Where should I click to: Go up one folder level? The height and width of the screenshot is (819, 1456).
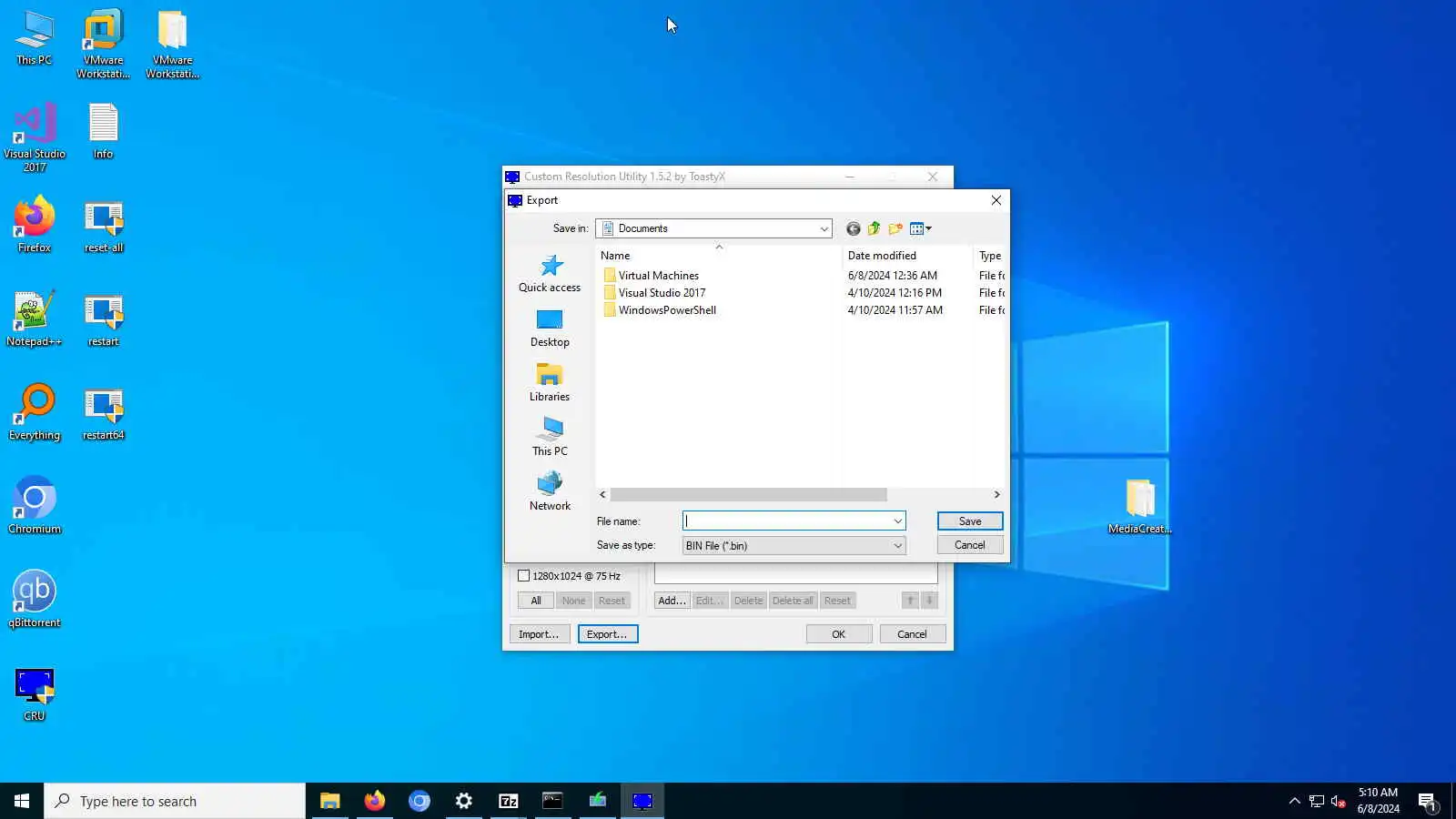coord(874,228)
